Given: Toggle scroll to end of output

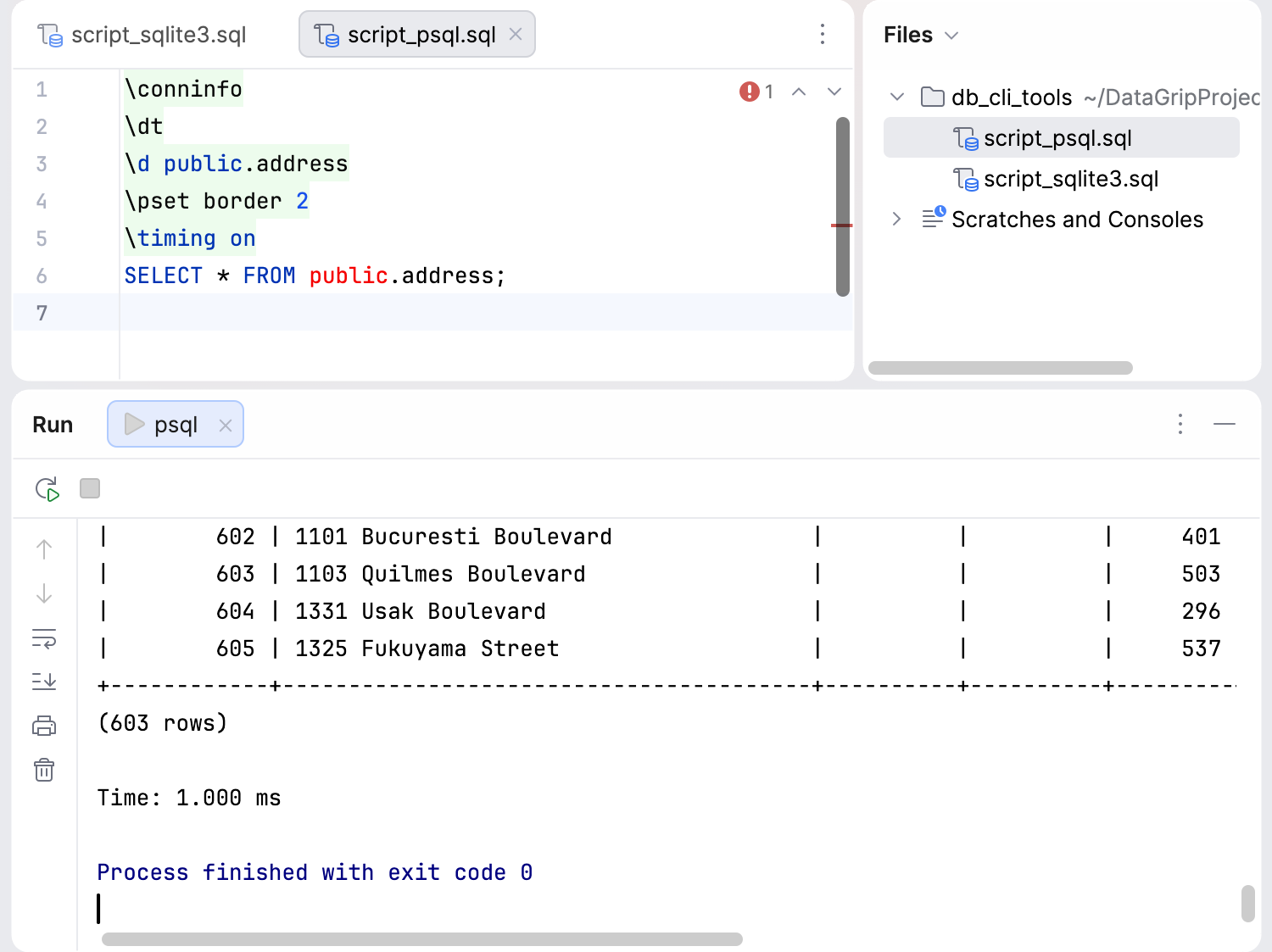Looking at the screenshot, I should pos(44,682).
